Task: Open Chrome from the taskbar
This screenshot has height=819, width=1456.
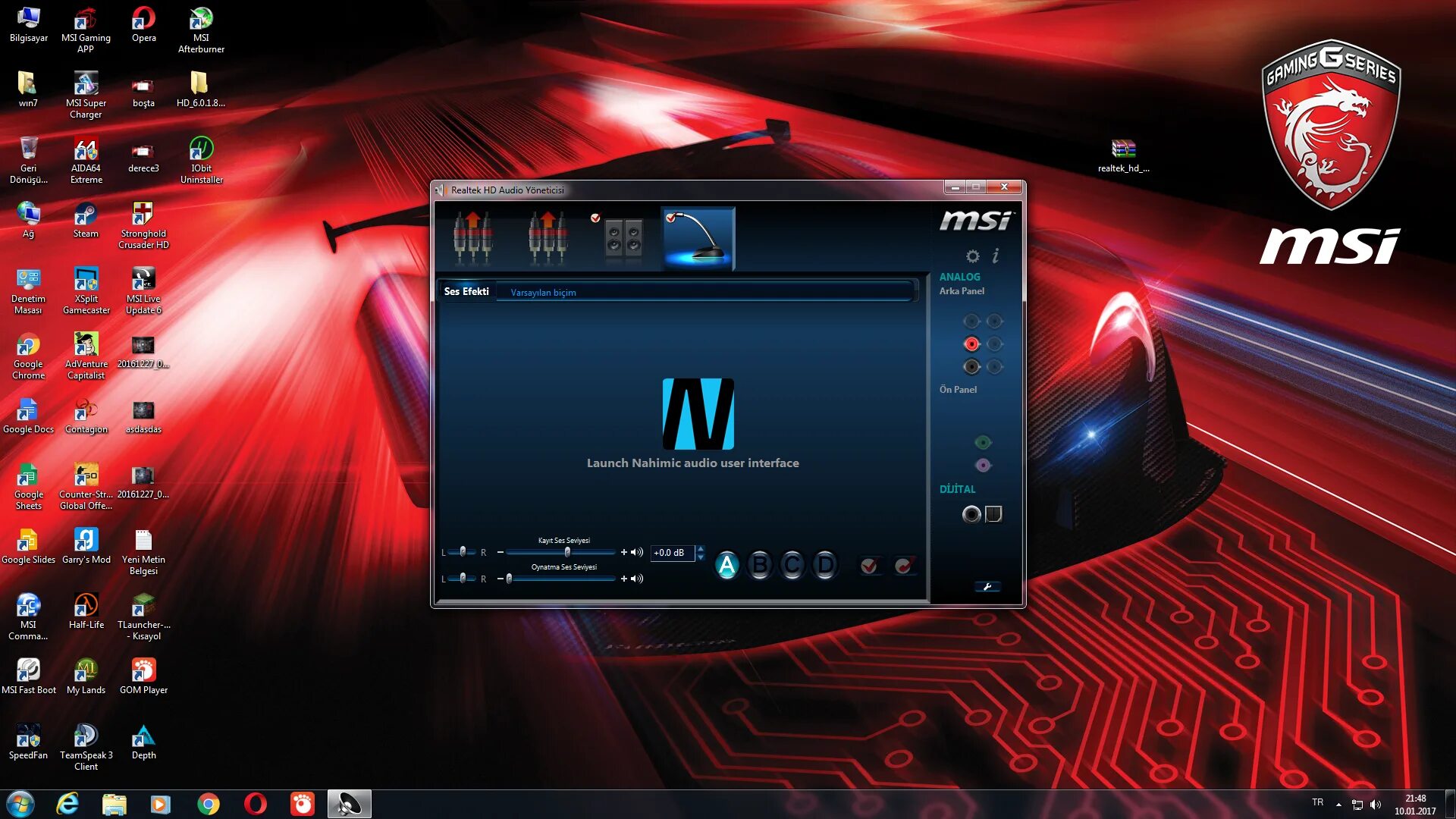Action: coord(208,804)
